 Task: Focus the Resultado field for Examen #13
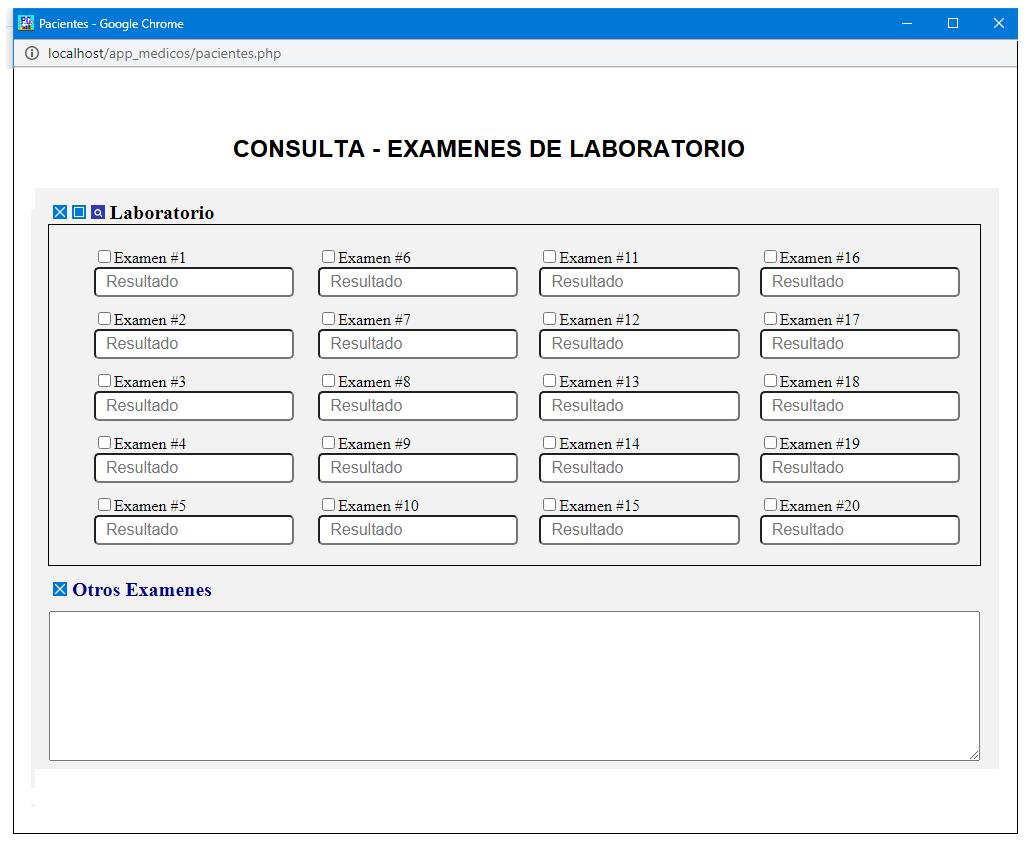[x=639, y=406]
